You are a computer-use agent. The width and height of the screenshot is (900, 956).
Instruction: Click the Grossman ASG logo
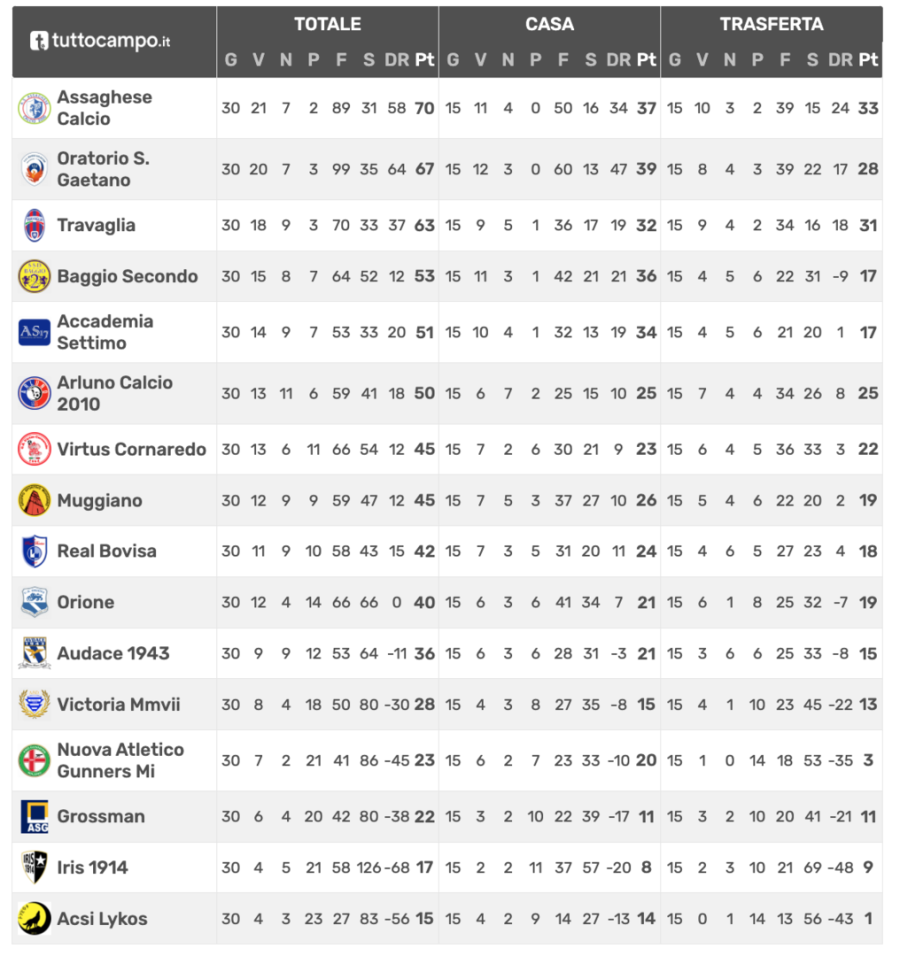[x=34, y=817]
